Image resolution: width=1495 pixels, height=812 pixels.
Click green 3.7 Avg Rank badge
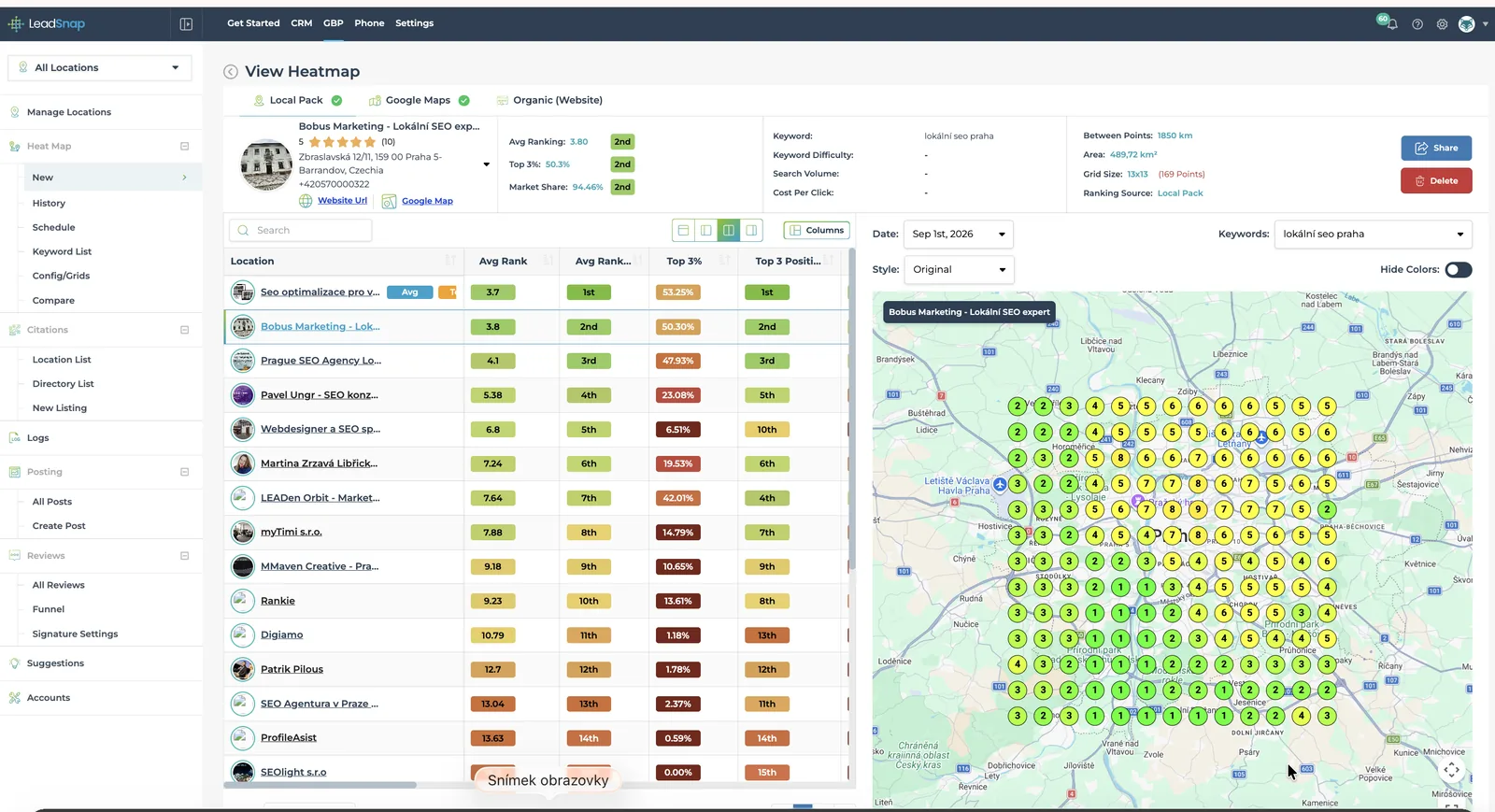[x=493, y=292]
